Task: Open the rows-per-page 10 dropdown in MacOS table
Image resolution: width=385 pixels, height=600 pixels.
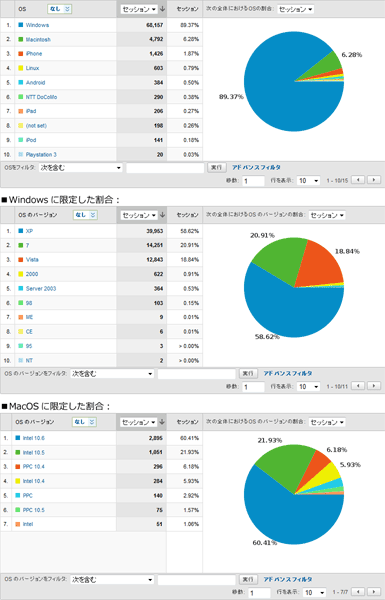Action: click(x=315, y=592)
